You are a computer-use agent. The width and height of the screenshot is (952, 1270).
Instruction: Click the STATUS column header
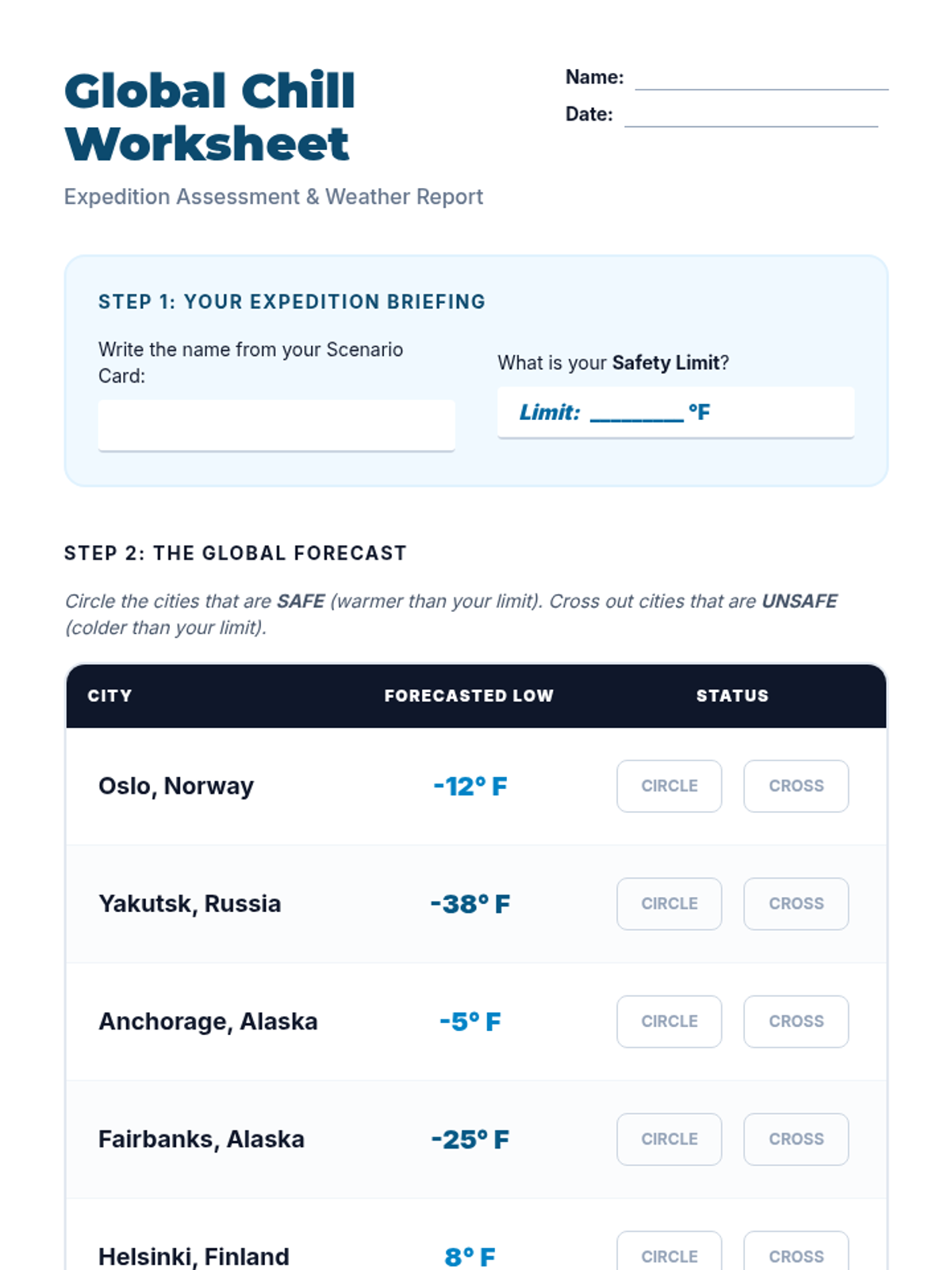tap(732, 695)
